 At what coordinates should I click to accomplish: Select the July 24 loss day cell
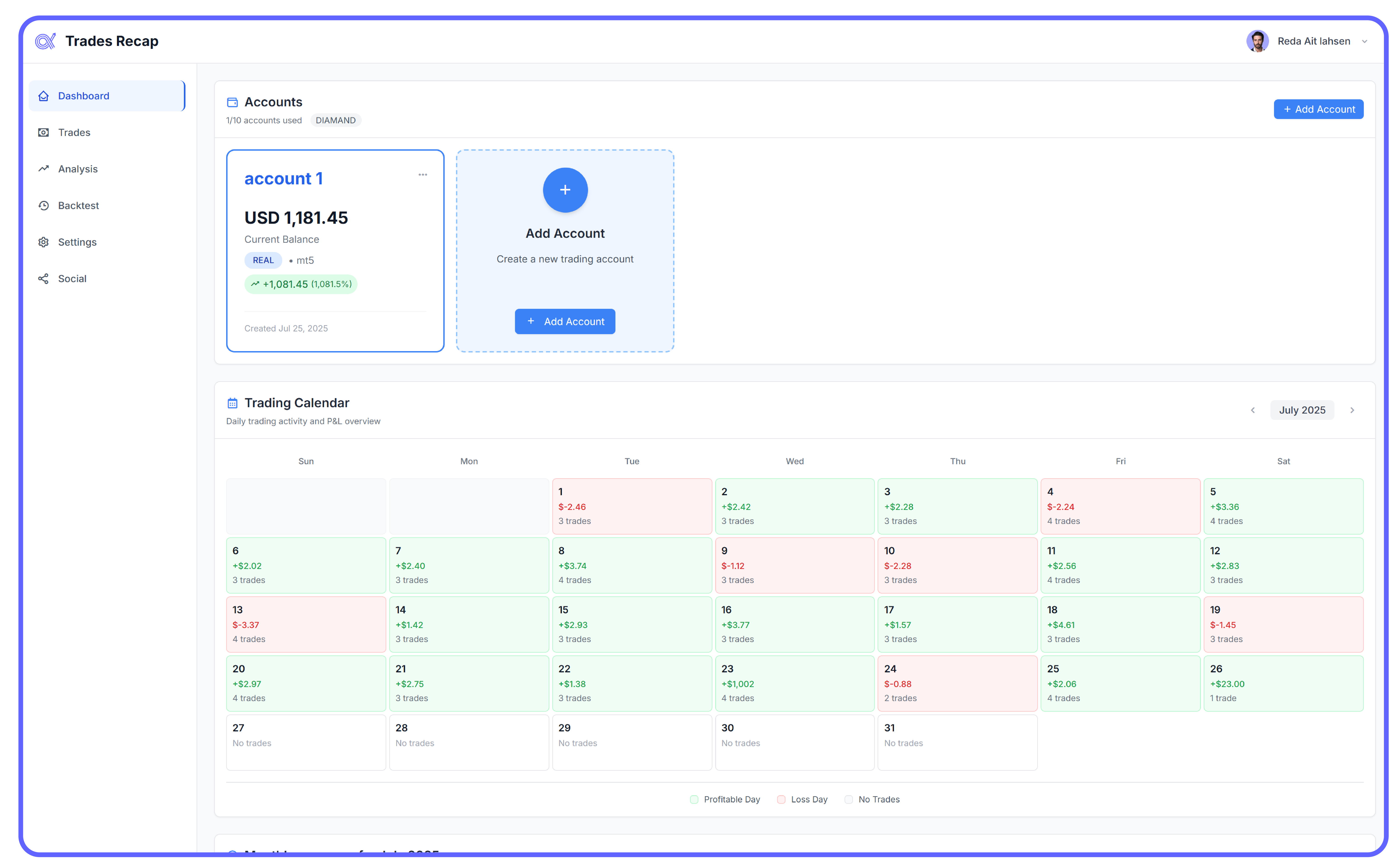[x=957, y=683]
